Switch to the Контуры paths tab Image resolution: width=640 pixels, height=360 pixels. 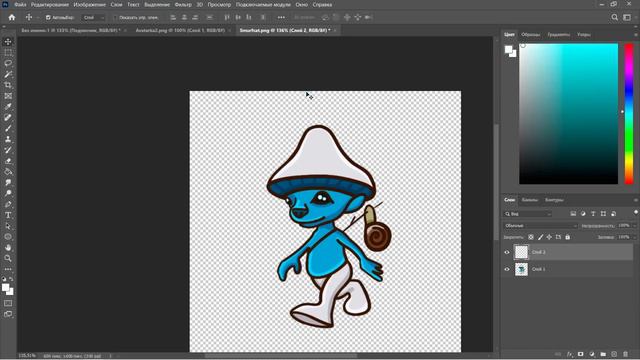point(554,200)
